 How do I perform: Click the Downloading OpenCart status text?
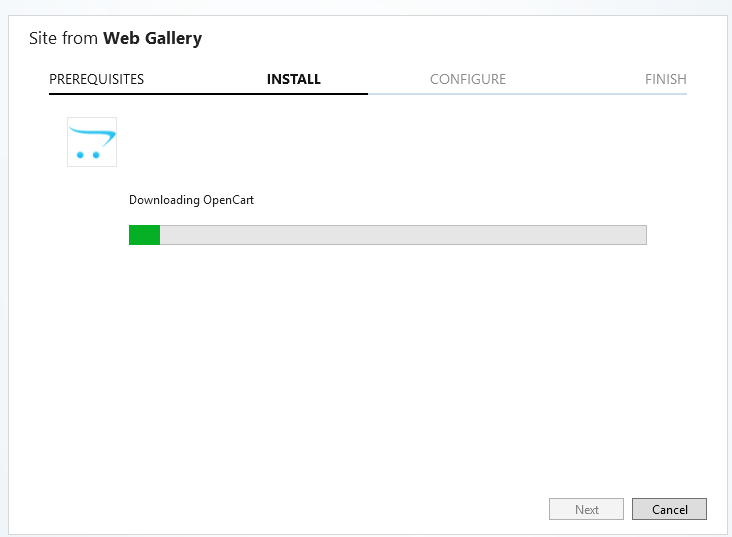[191, 200]
